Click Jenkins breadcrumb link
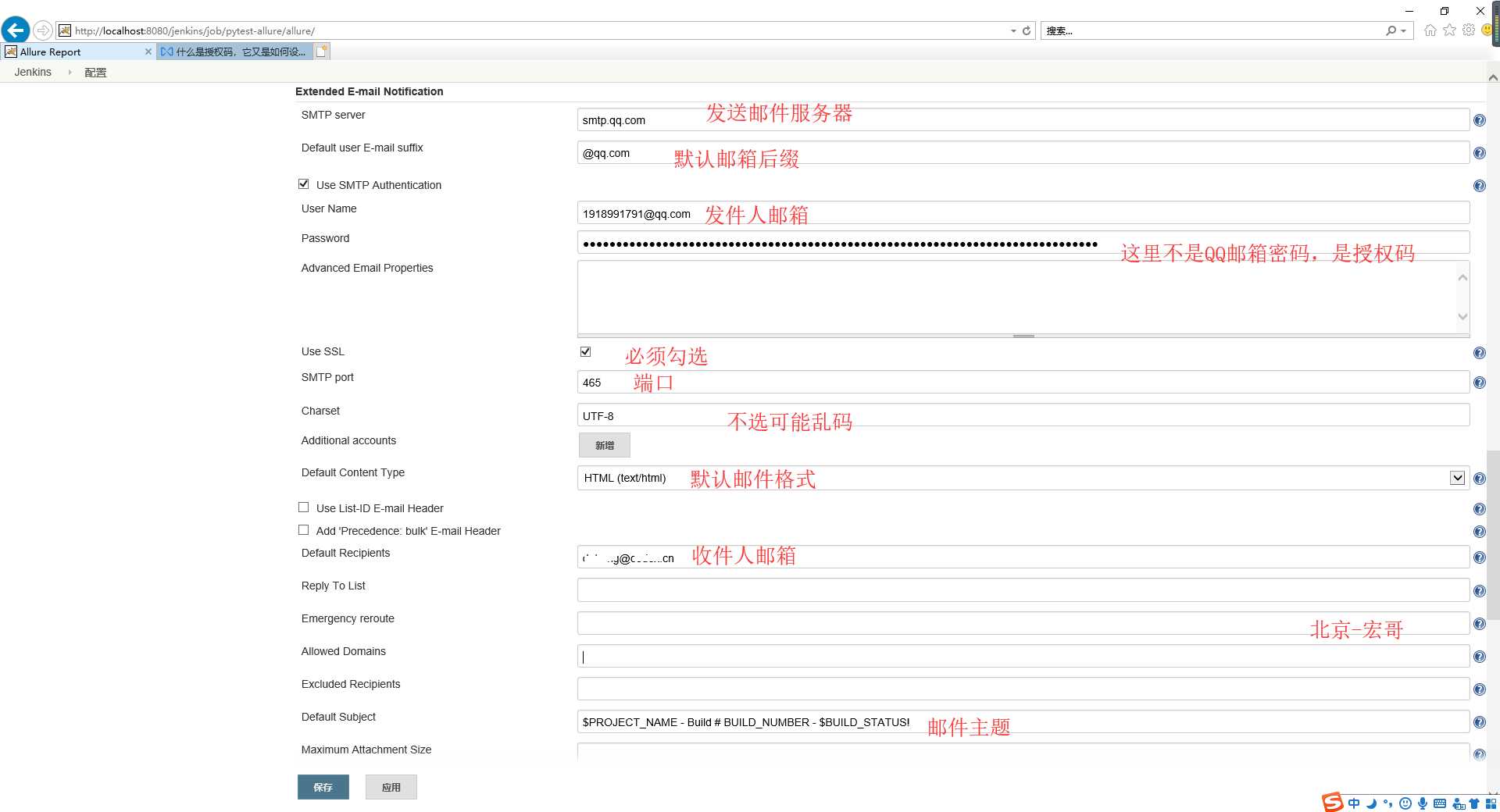Image resolution: width=1500 pixels, height=812 pixels. 33,72
